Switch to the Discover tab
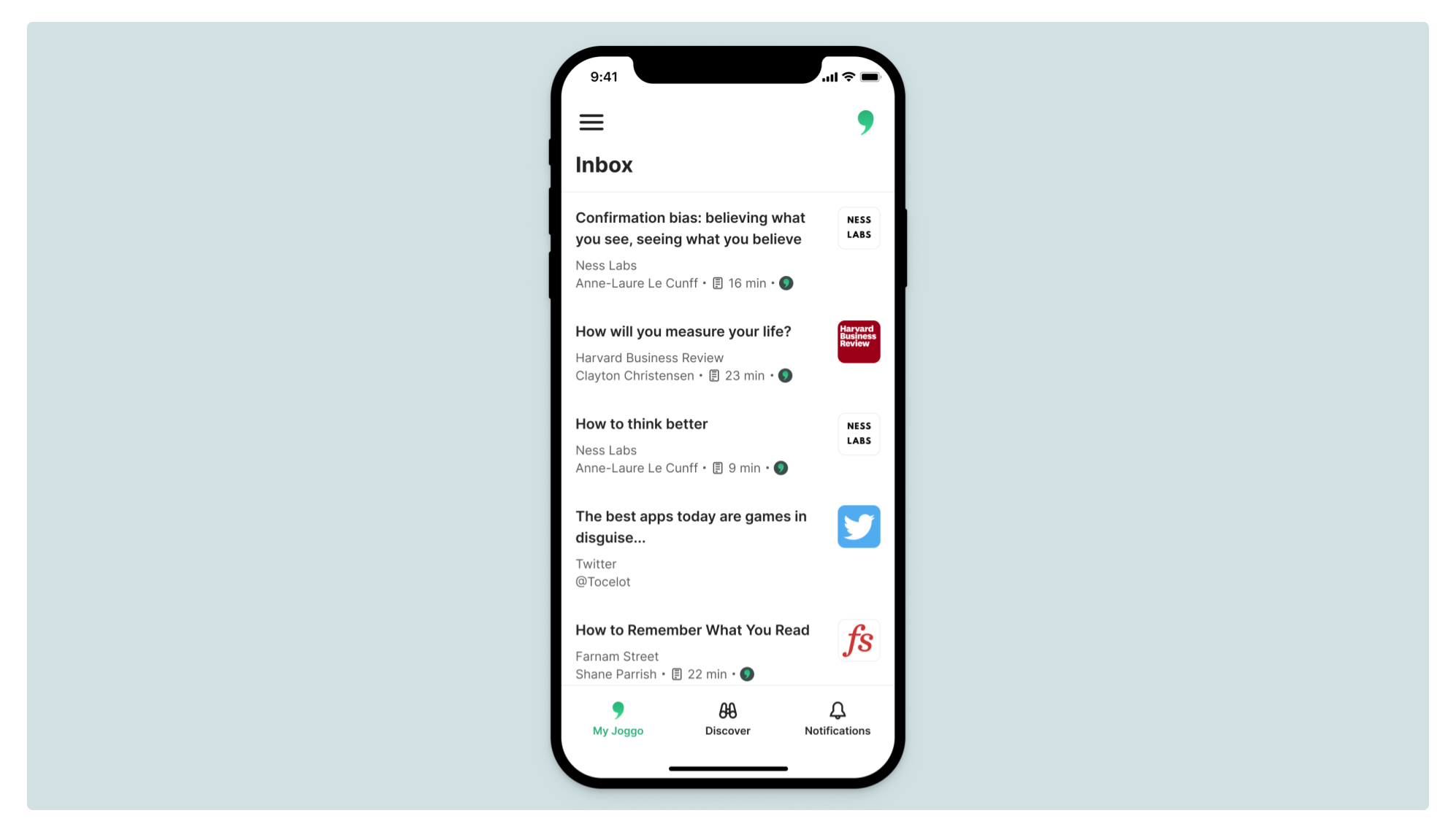The height and width of the screenshot is (832, 1456). (x=728, y=718)
